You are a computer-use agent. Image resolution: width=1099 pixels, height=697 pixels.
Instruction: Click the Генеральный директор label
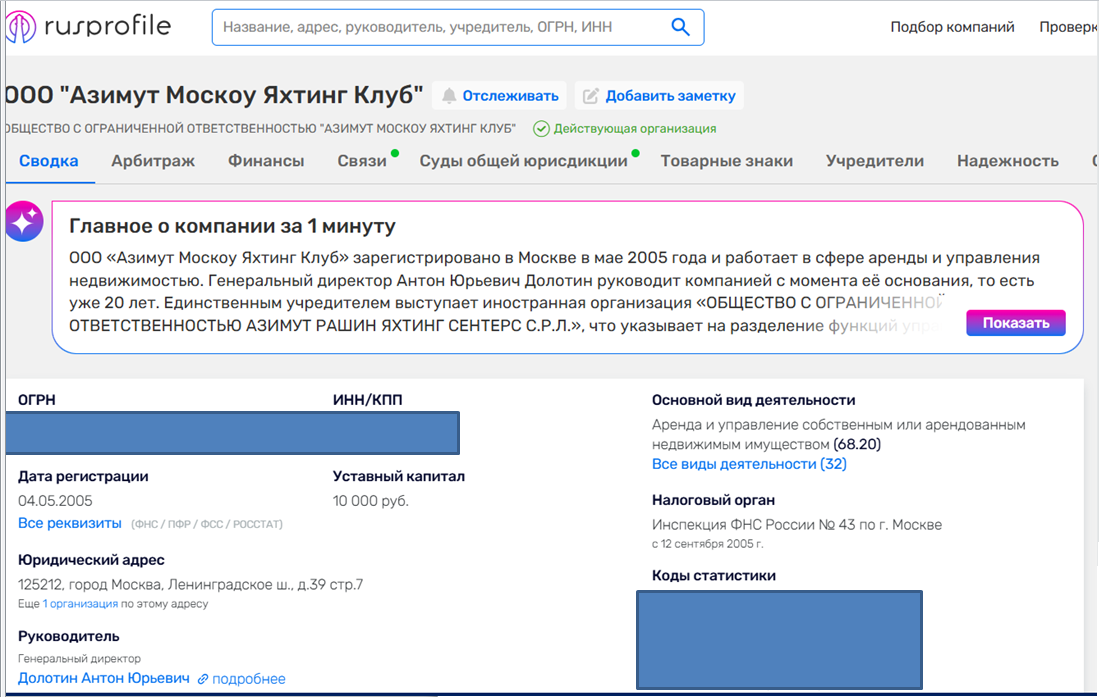[79, 658]
